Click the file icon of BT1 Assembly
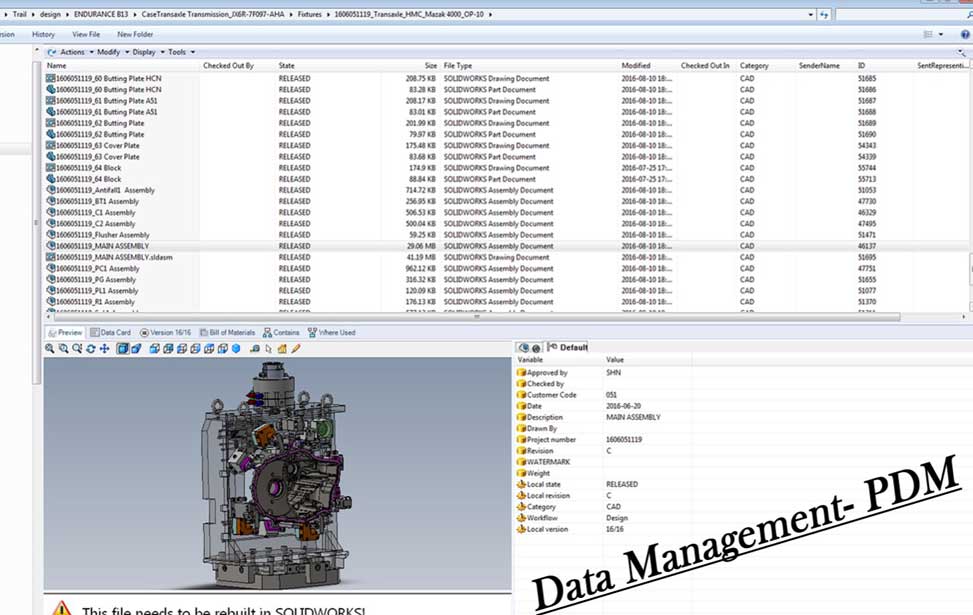Screen dimensions: 973x615 pos(51,201)
